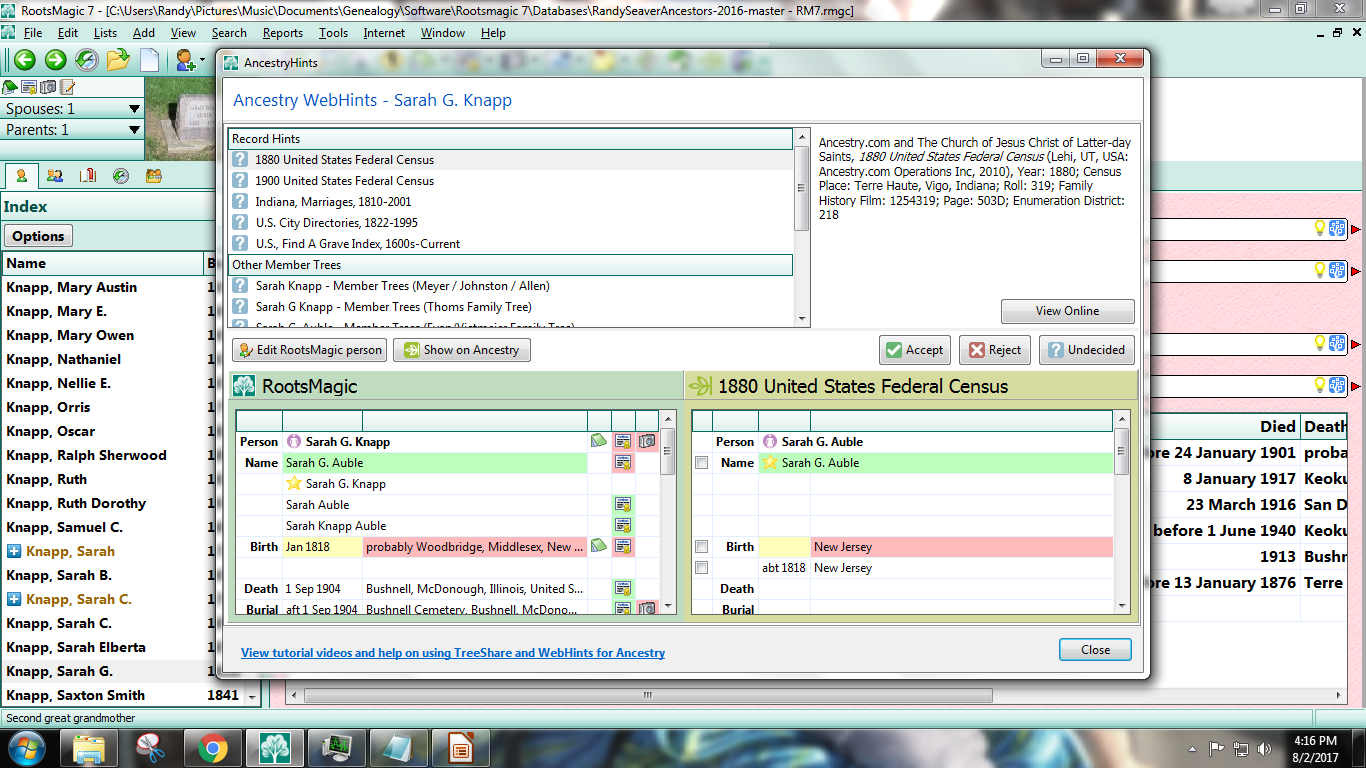Click question icon beside Indiana, Marriages
This screenshot has height=768, width=1366.
click(x=240, y=202)
